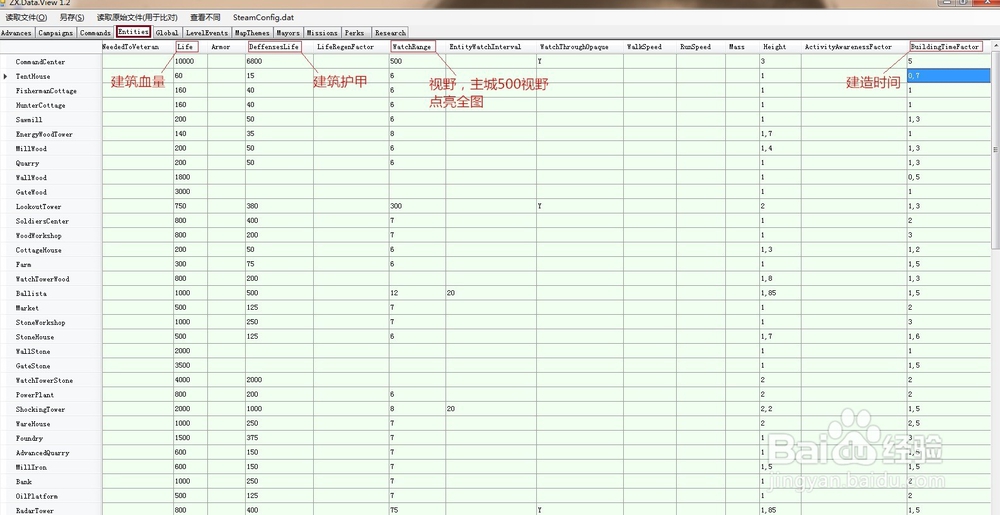Viewport: 1000px width, 515px height.
Task: Select the EnergyWoodTower row header
Action: pos(51,134)
